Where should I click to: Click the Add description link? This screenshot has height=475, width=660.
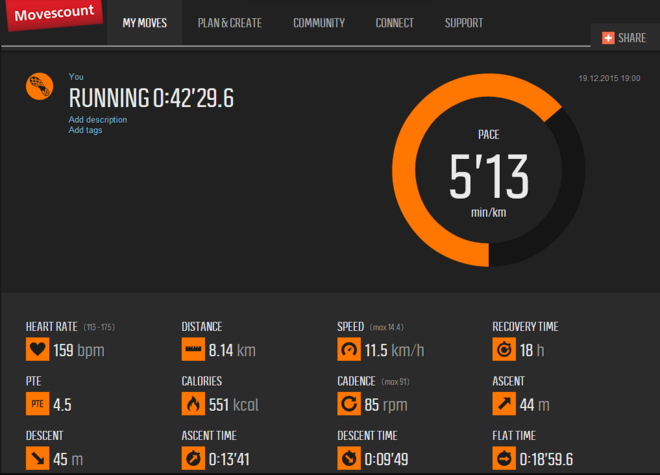click(98, 120)
